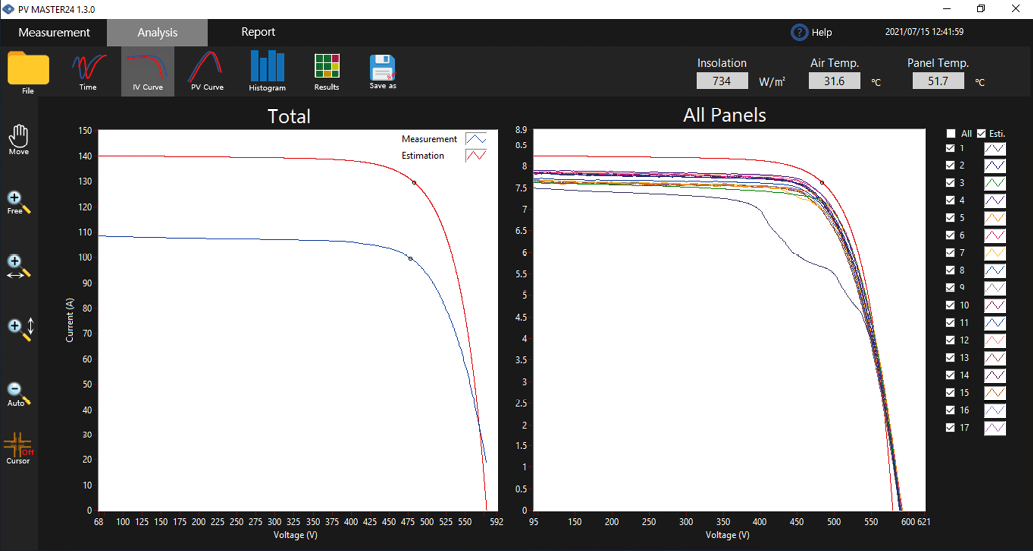Activate the Free zoom tool
Image resolution: width=1033 pixels, height=551 pixels.
pyautogui.click(x=18, y=203)
